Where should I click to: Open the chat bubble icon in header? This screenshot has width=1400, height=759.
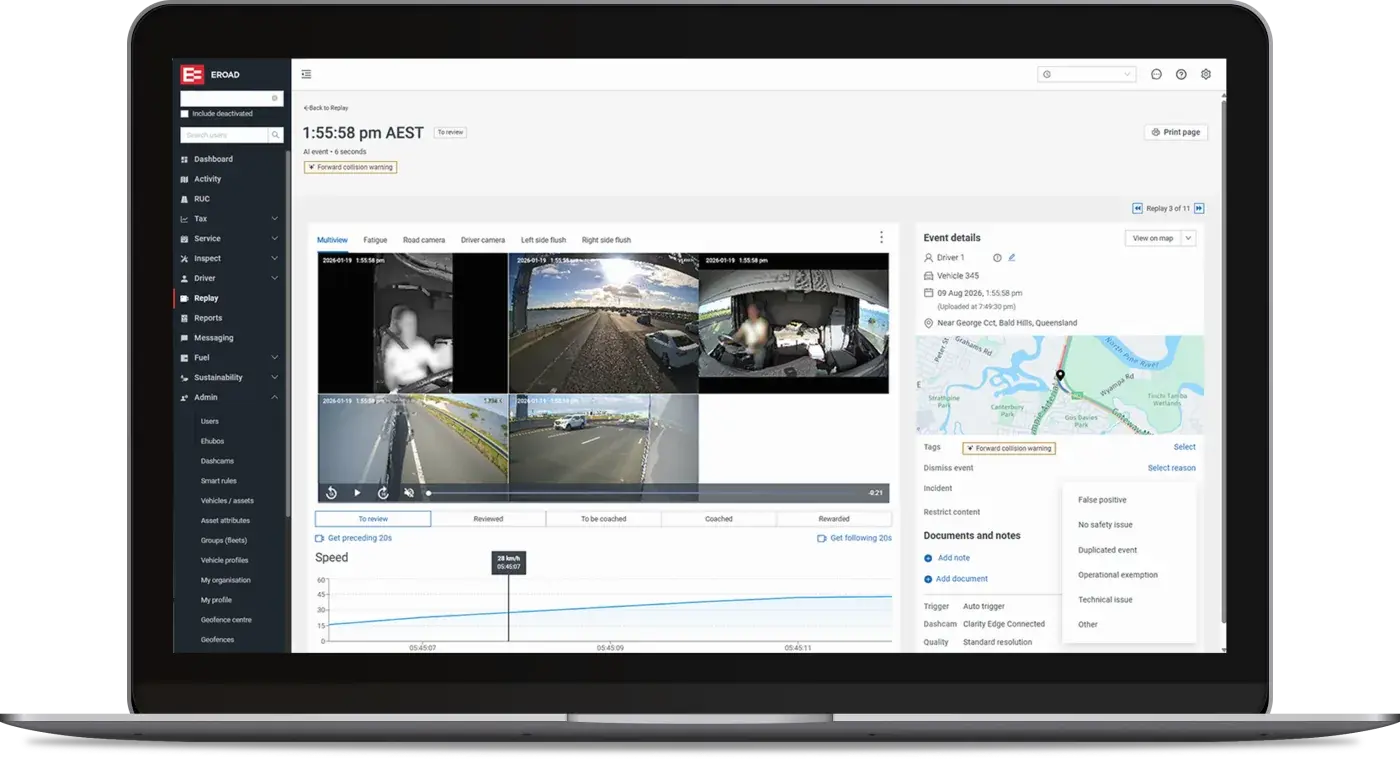point(1156,74)
